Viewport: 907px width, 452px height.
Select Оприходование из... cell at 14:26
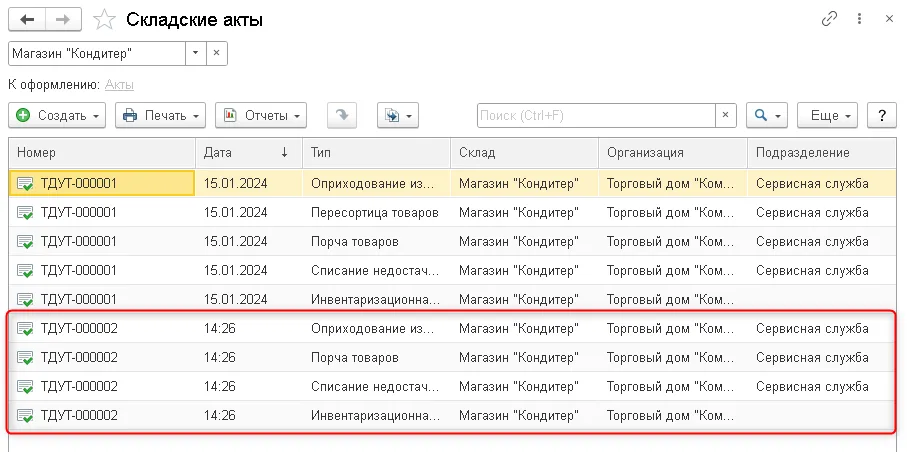[376, 328]
